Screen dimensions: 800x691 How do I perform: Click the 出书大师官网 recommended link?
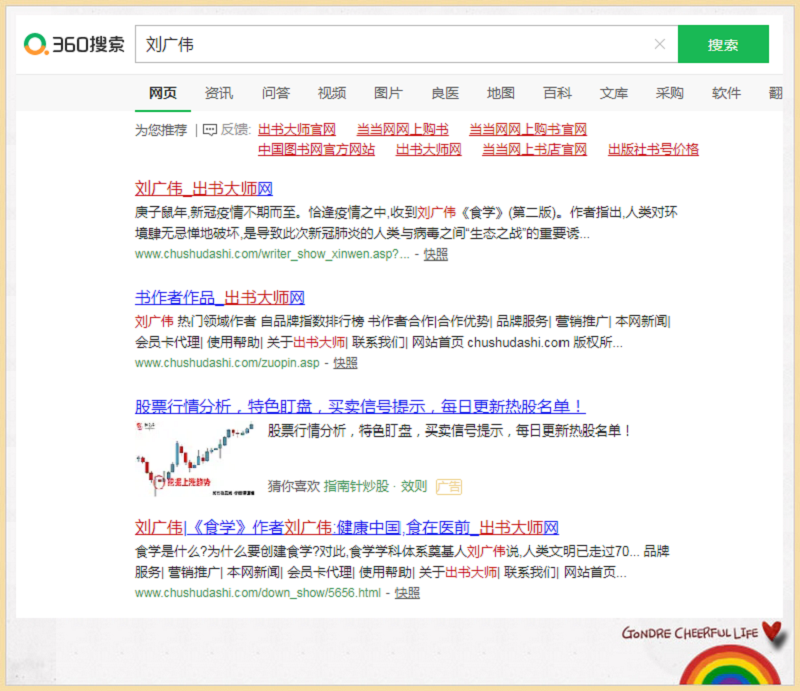coord(297,130)
